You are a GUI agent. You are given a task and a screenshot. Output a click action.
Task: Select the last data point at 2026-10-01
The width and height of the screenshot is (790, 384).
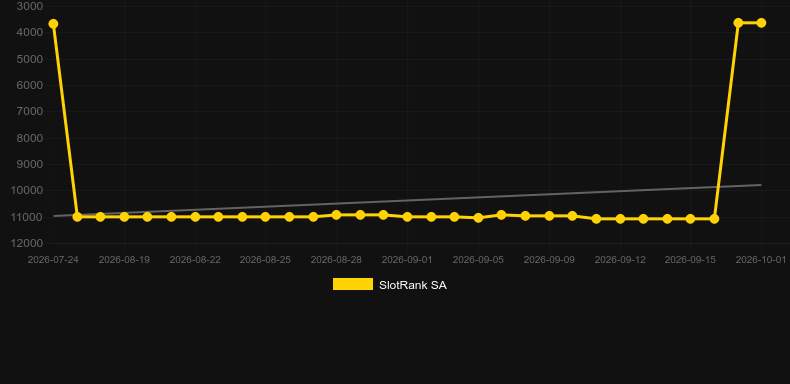761,23
